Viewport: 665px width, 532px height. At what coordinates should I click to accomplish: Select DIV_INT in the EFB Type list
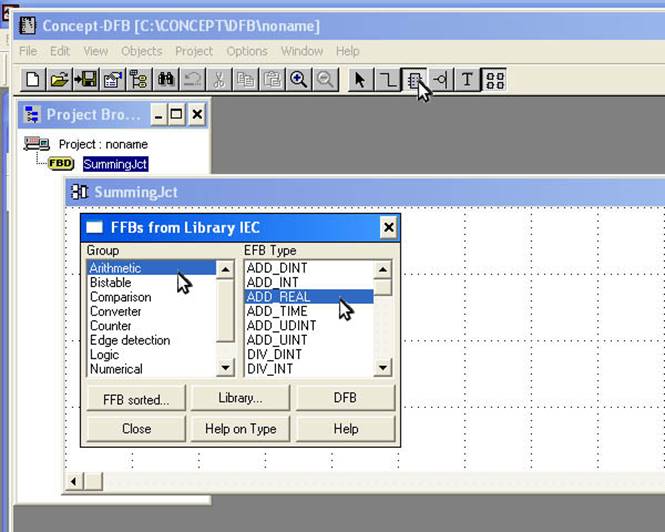309,369
